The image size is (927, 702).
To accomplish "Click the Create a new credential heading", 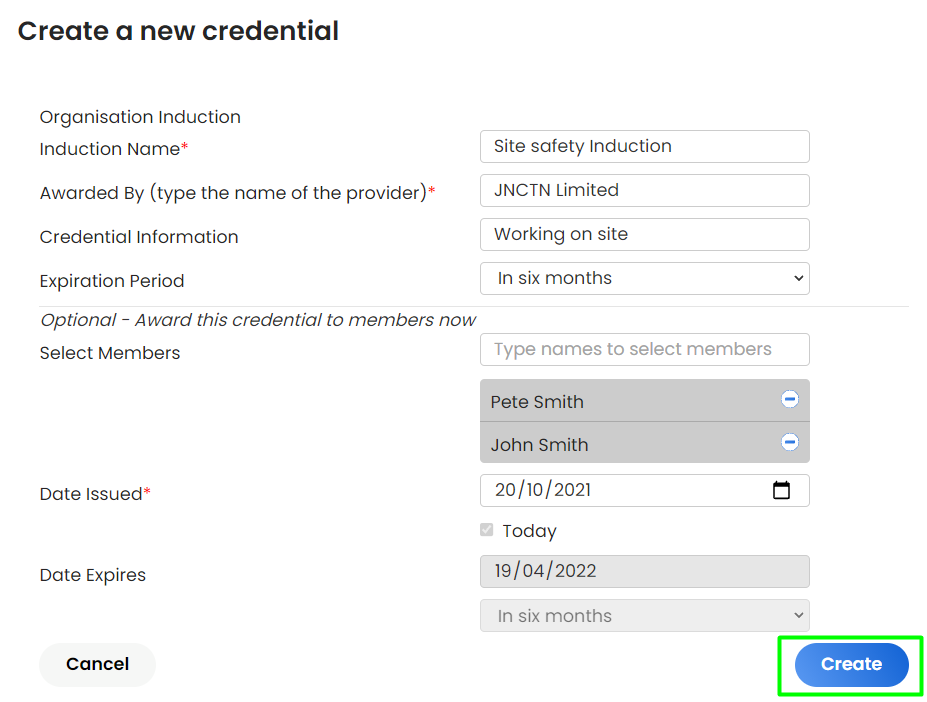I will click(x=178, y=31).
